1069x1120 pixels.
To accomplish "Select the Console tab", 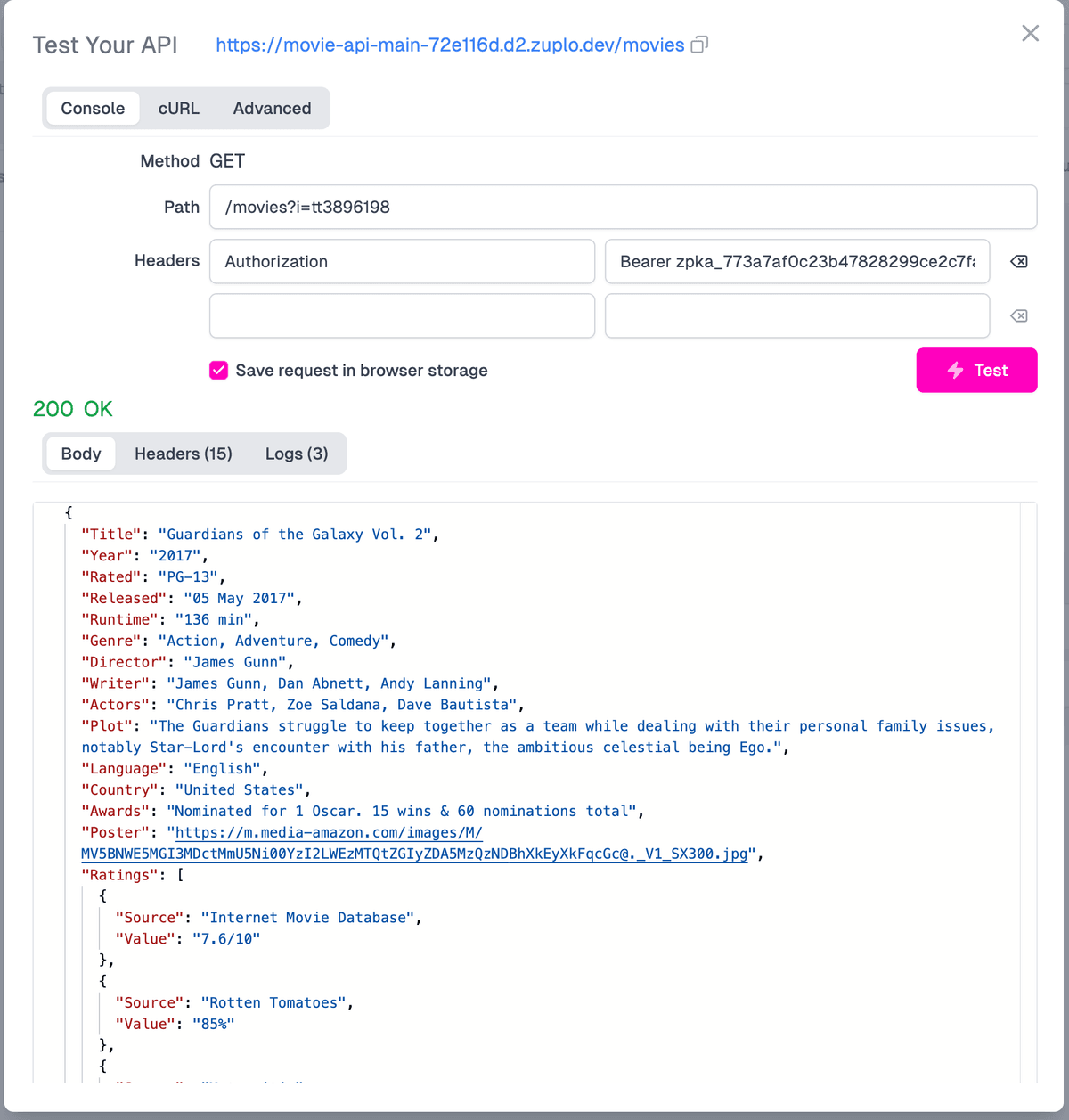I will point(93,109).
